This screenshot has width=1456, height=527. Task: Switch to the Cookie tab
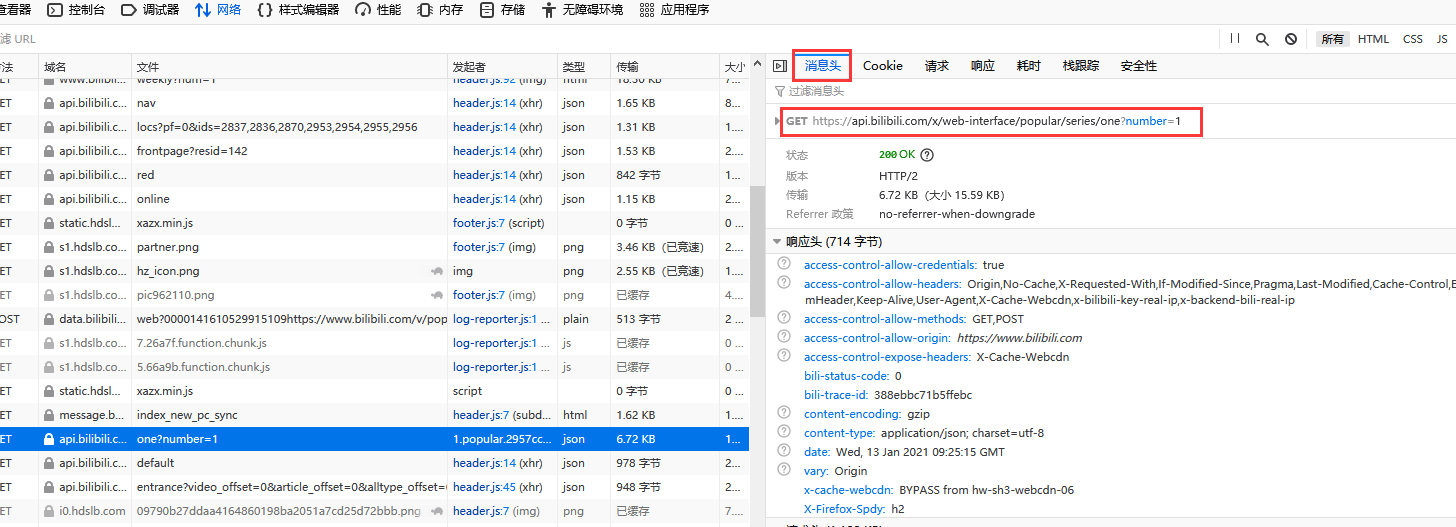[883, 66]
